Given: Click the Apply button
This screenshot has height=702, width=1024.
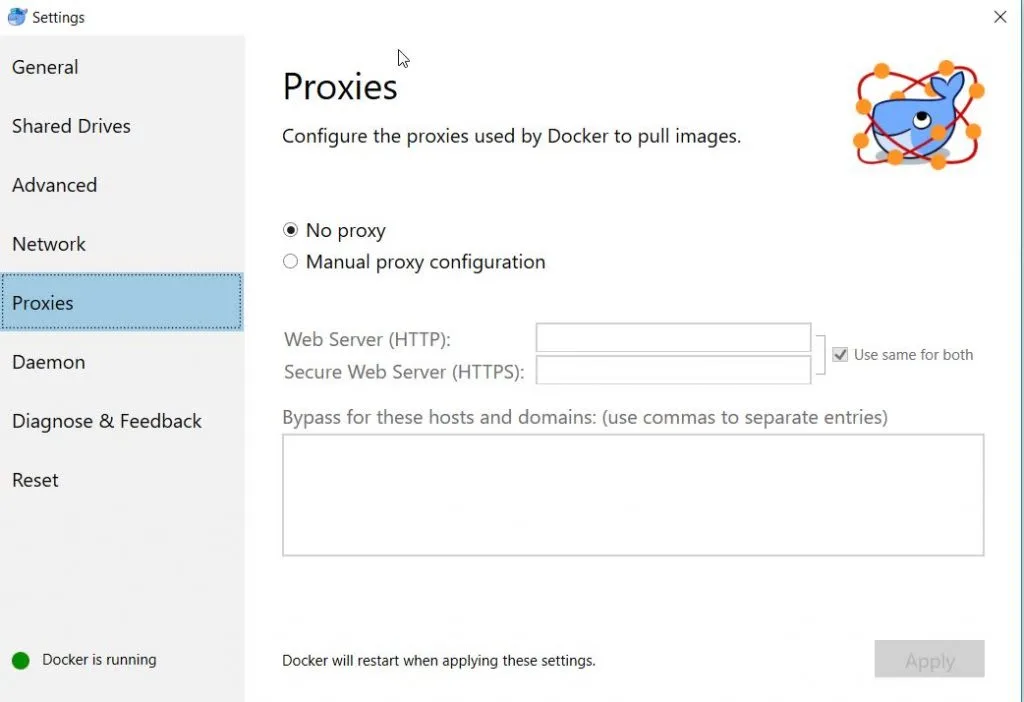Looking at the screenshot, I should 929,660.
